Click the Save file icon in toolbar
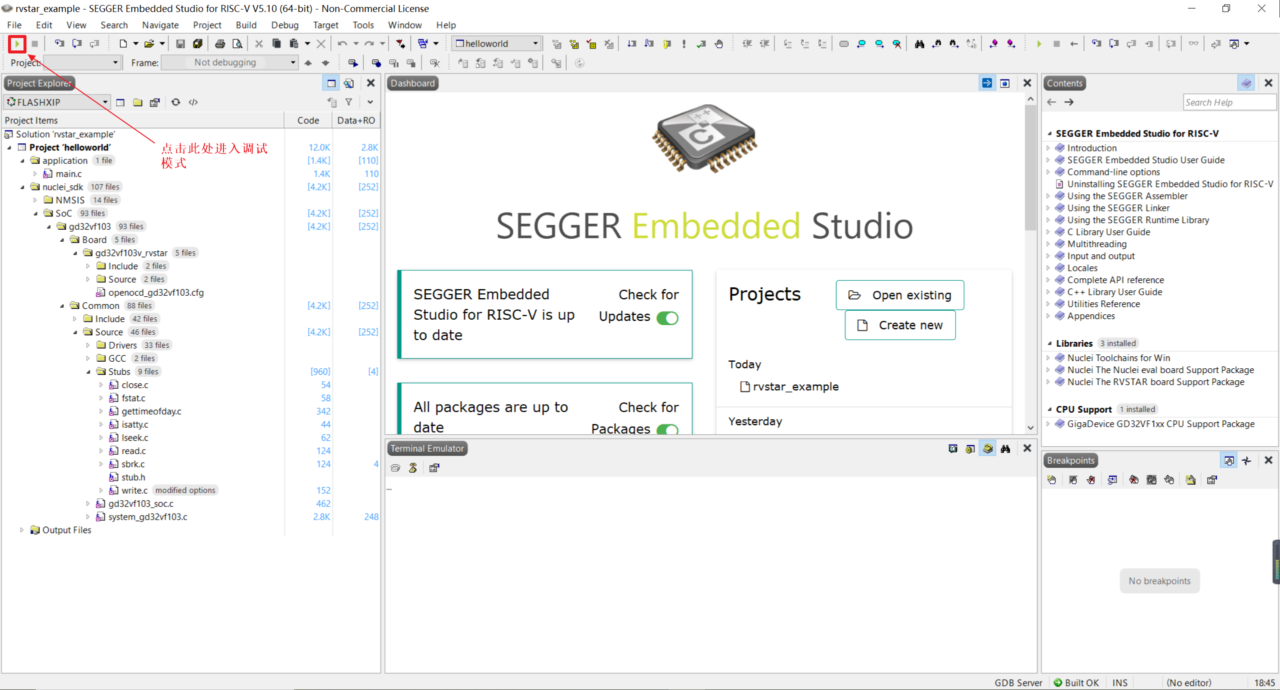This screenshot has width=1280, height=690. tap(180, 44)
